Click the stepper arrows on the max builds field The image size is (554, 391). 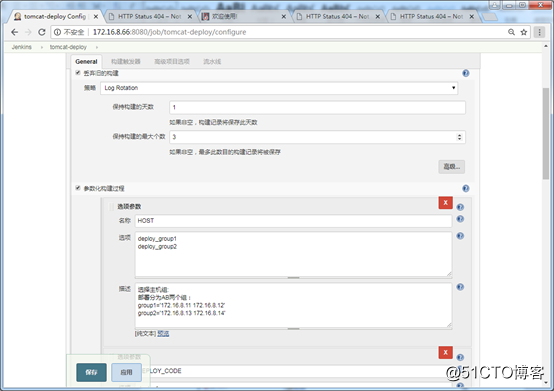tap(459, 137)
